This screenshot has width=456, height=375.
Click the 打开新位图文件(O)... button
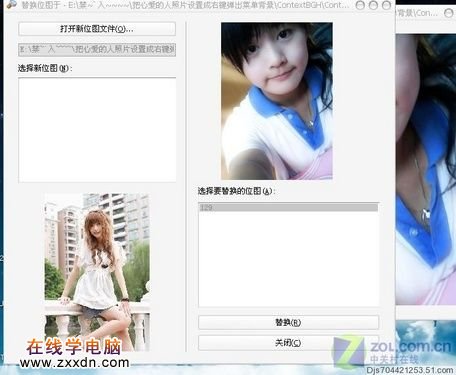pyautogui.click(x=97, y=29)
